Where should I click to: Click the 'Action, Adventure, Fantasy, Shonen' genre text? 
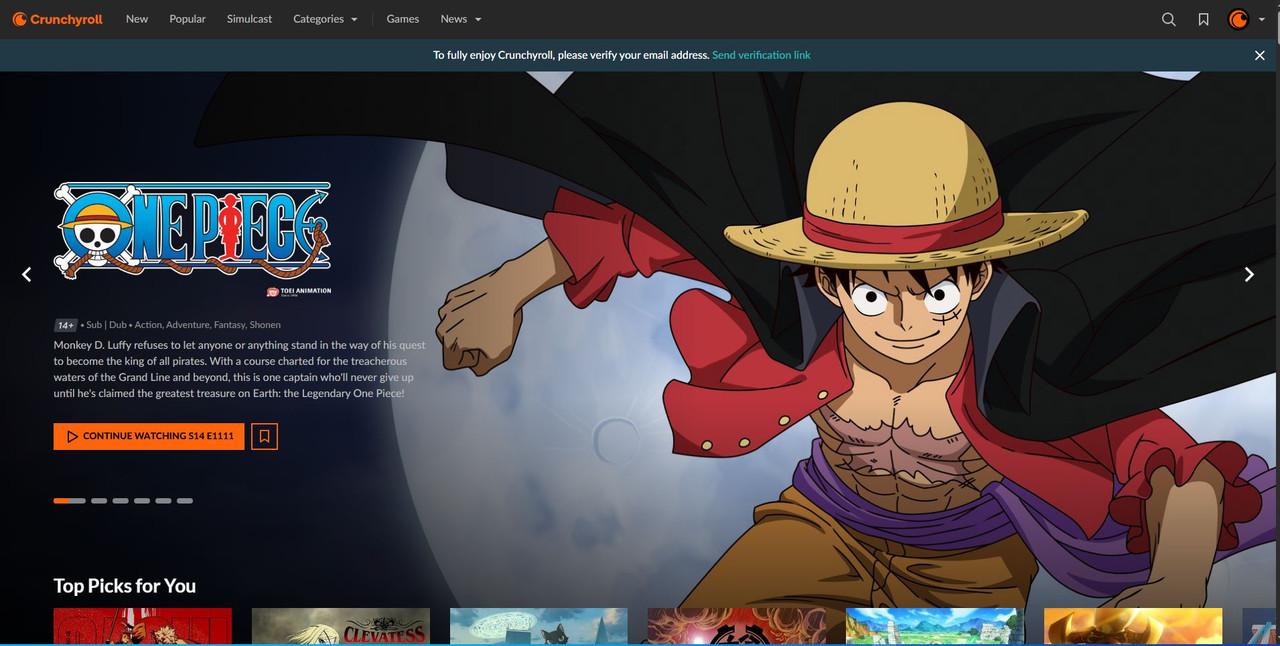coord(208,325)
